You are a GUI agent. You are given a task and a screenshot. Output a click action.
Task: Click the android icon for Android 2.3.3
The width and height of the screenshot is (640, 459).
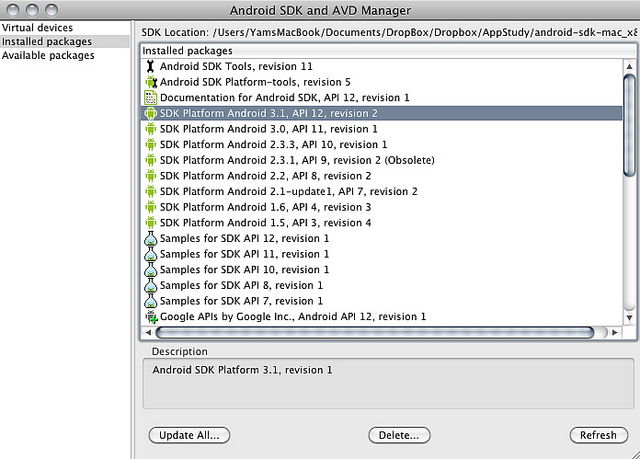tap(151, 144)
